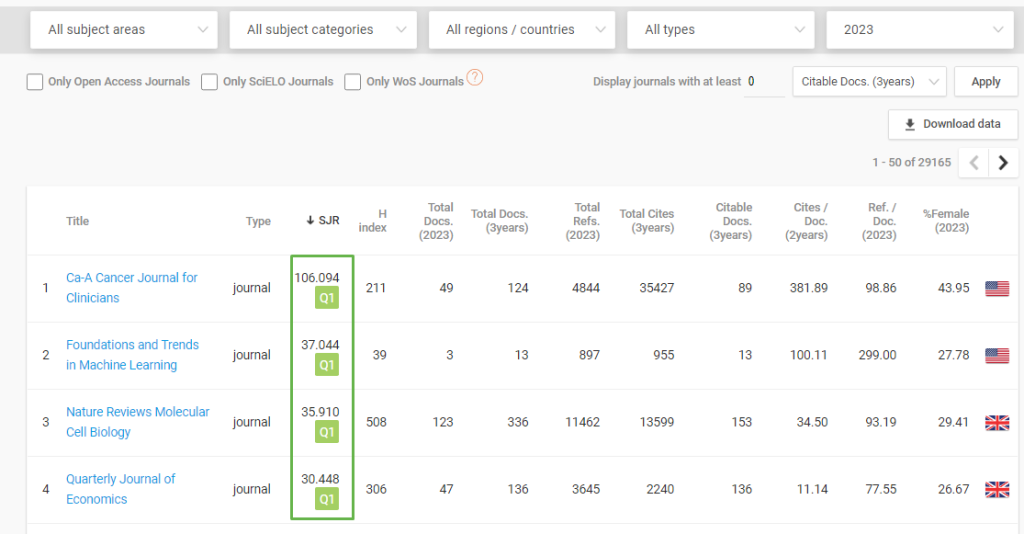This screenshot has height=534, width=1024.
Task: Click the minimum journals count input field
Action: point(764,82)
